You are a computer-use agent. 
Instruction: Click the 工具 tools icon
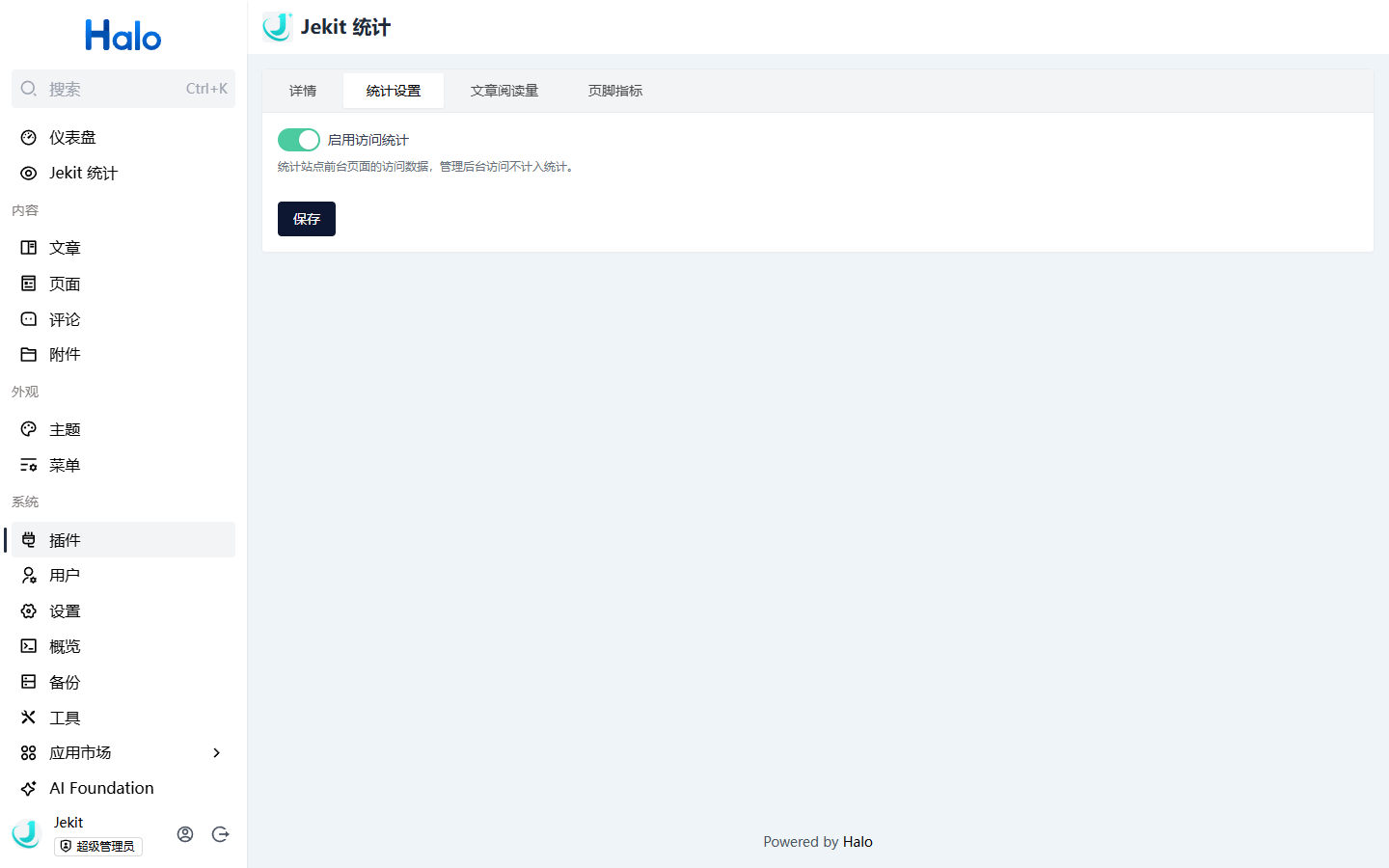point(29,718)
